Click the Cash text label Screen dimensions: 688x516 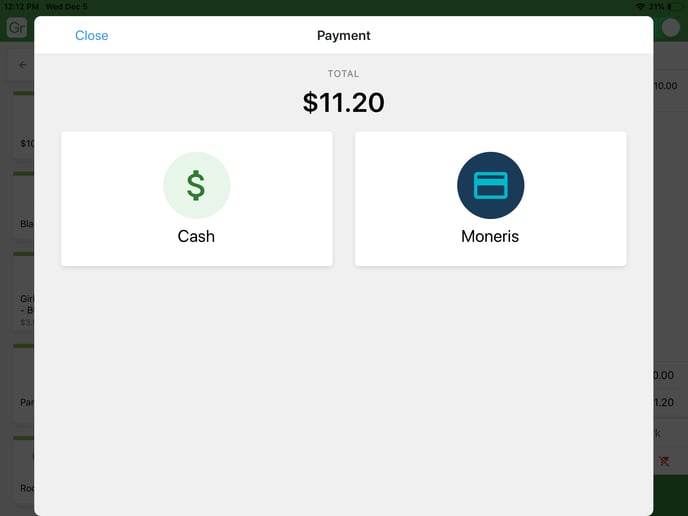tap(196, 236)
